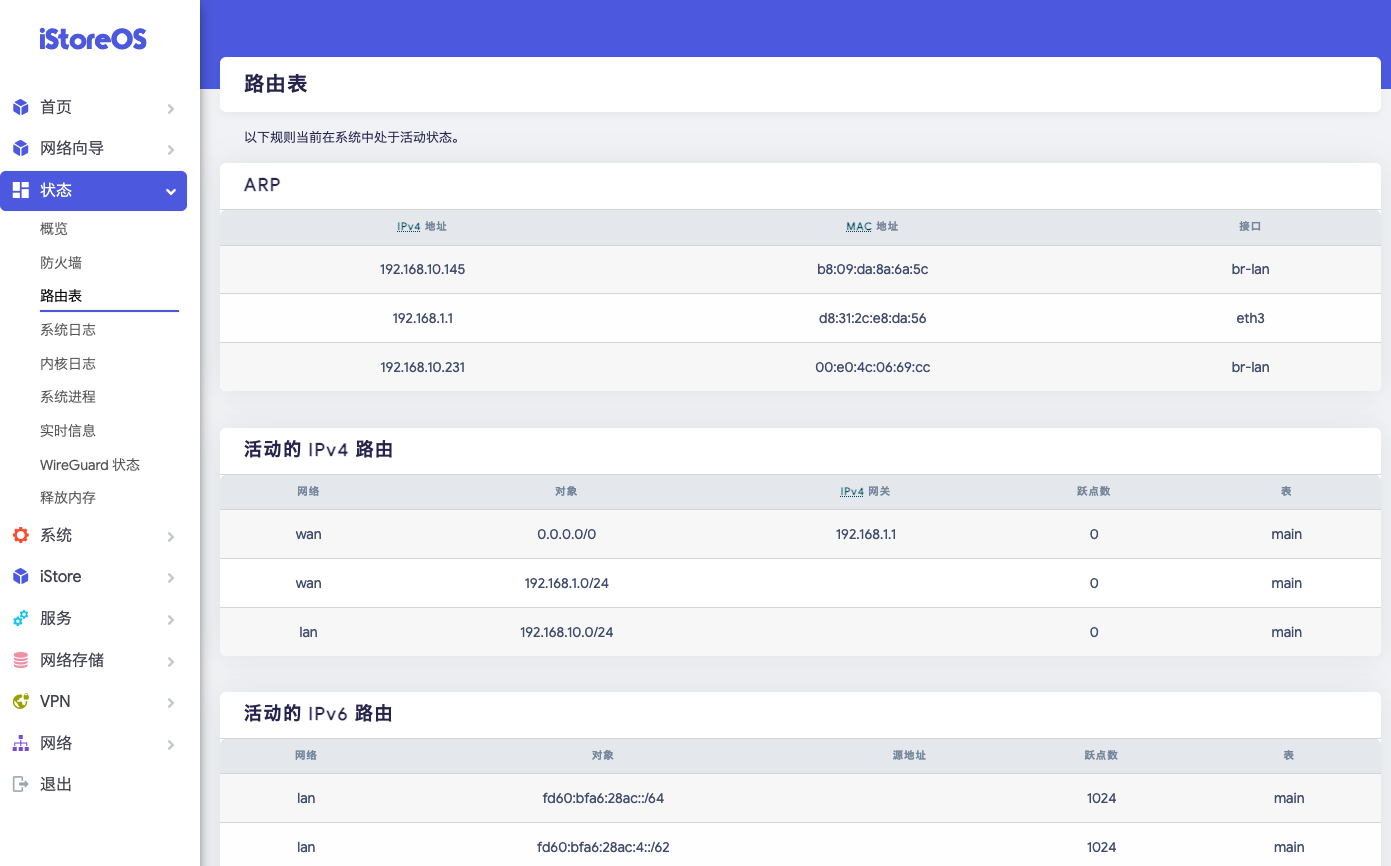The image size is (1391, 866).
Task: Select the 网络 network icon
Action: click(x=19, y=743)
